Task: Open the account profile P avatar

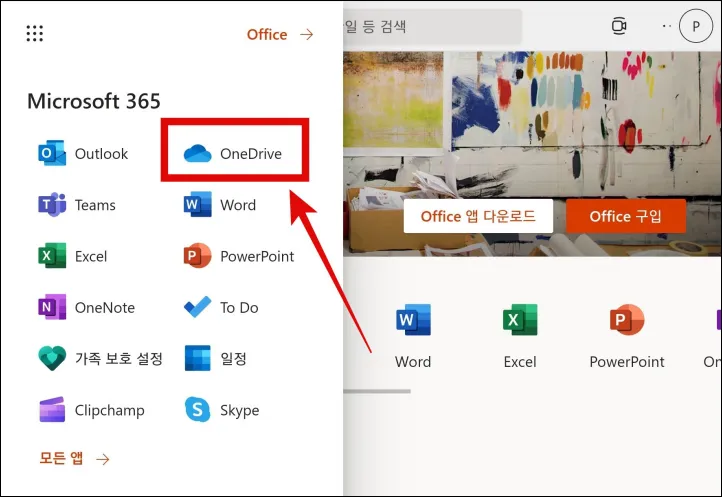Action: click(x=696, y=26)
